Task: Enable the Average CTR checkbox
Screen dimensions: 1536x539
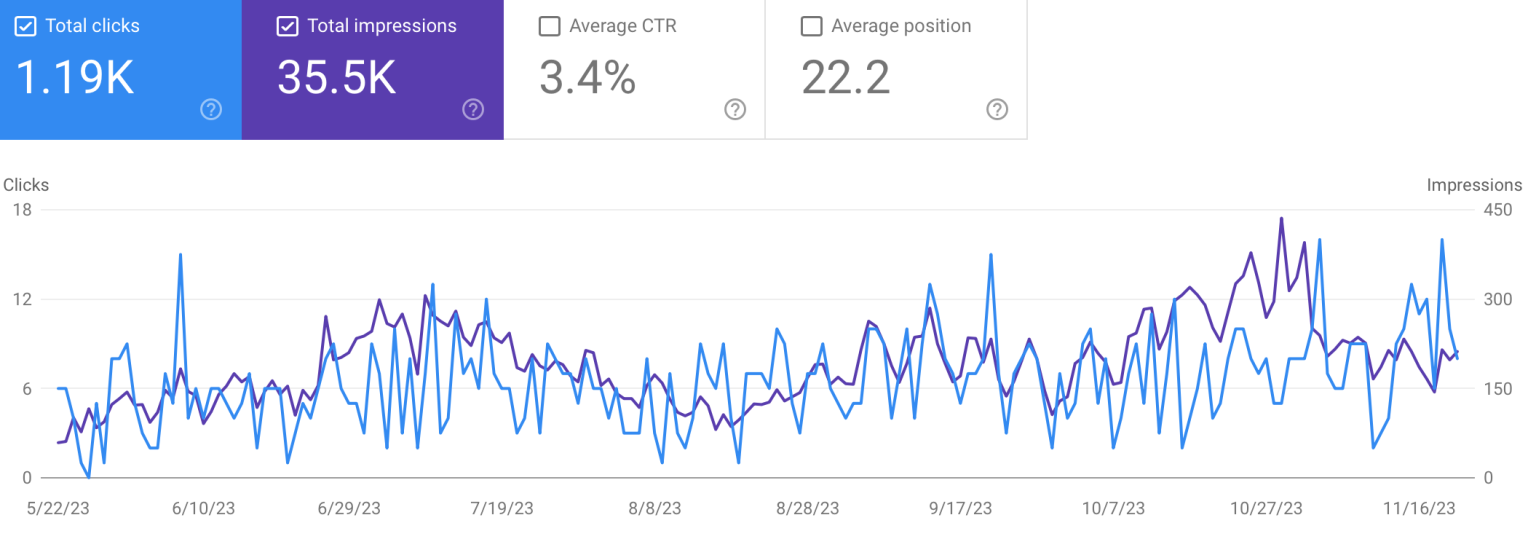Action: [549, 26]
